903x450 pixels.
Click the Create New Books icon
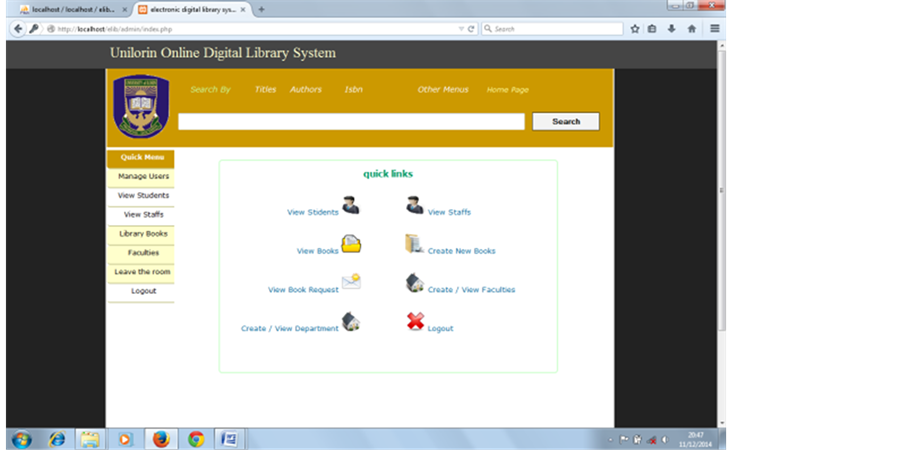pos(414,244)
